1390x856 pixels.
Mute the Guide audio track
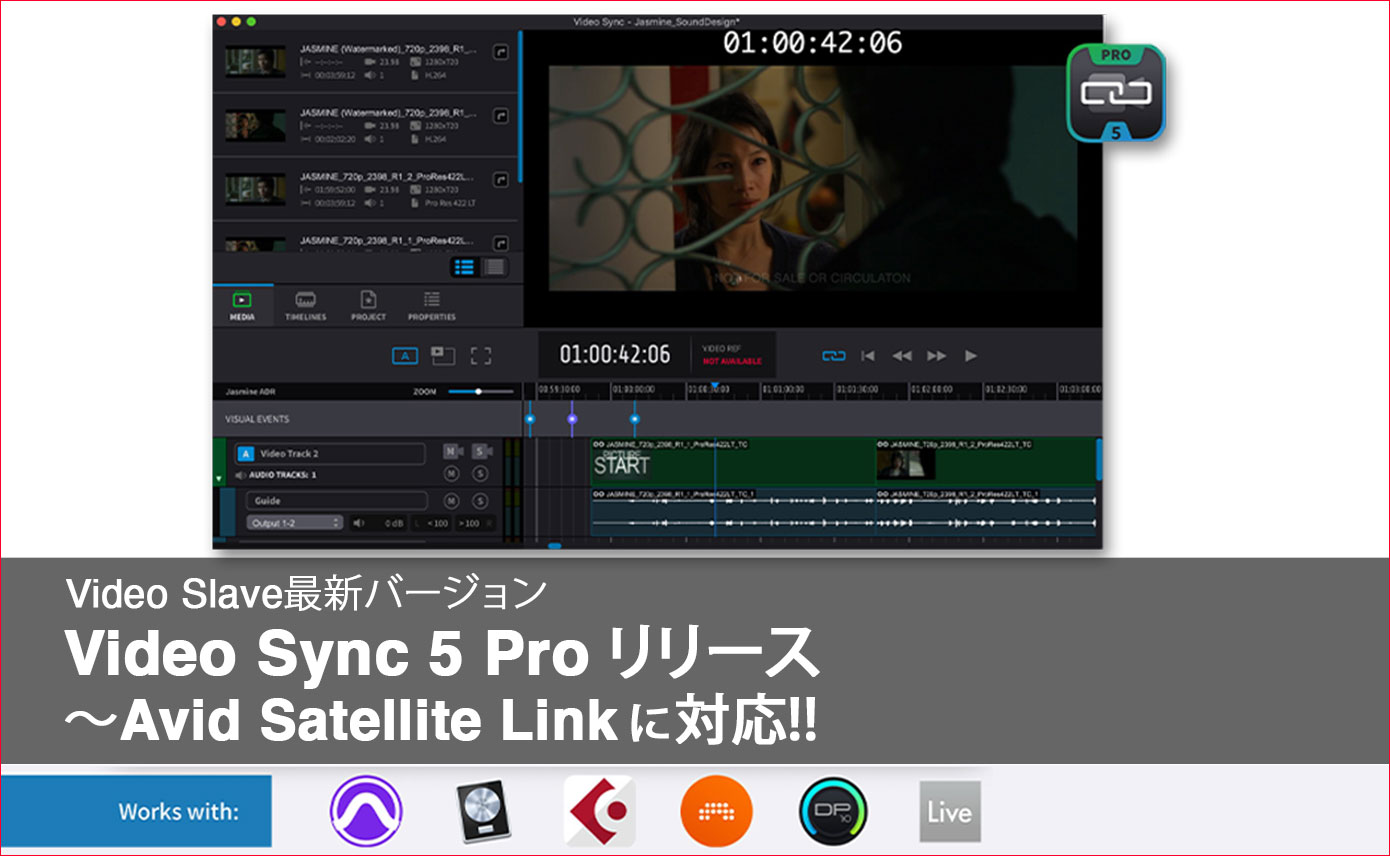pos(451,501)
